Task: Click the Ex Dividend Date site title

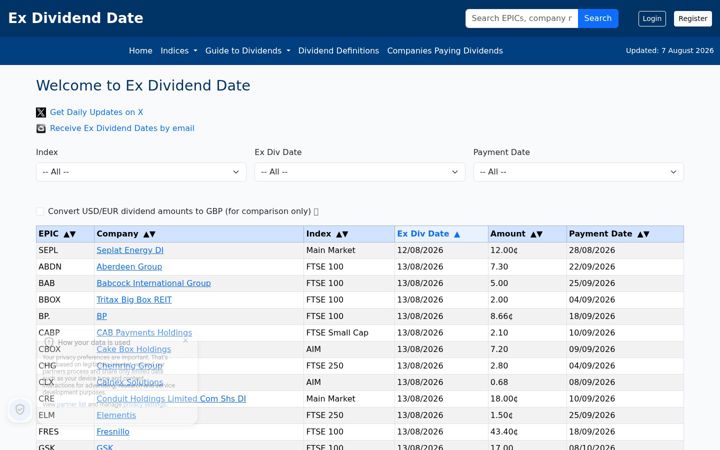Action: click(76, 18)
